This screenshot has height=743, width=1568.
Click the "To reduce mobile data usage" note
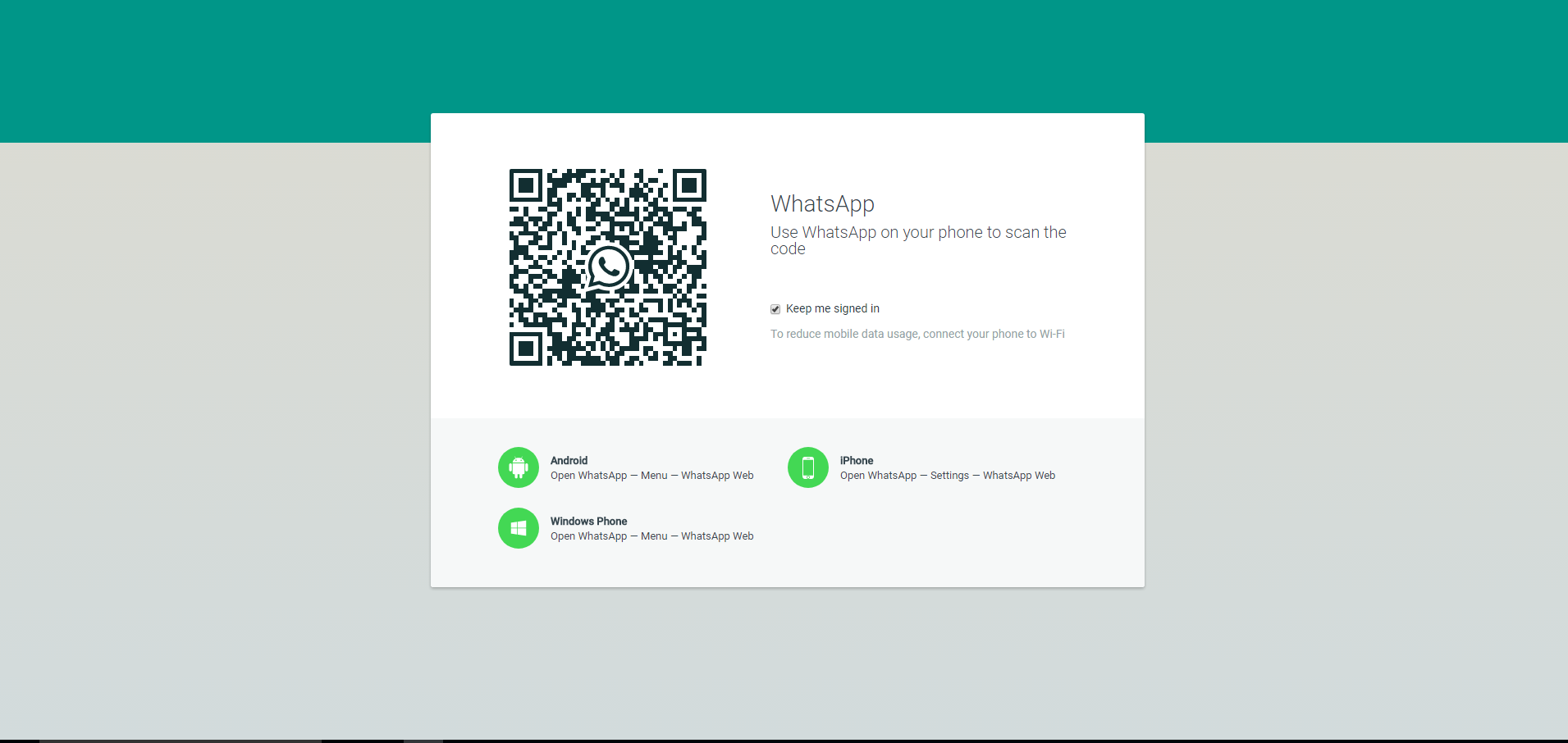[917, 334]
